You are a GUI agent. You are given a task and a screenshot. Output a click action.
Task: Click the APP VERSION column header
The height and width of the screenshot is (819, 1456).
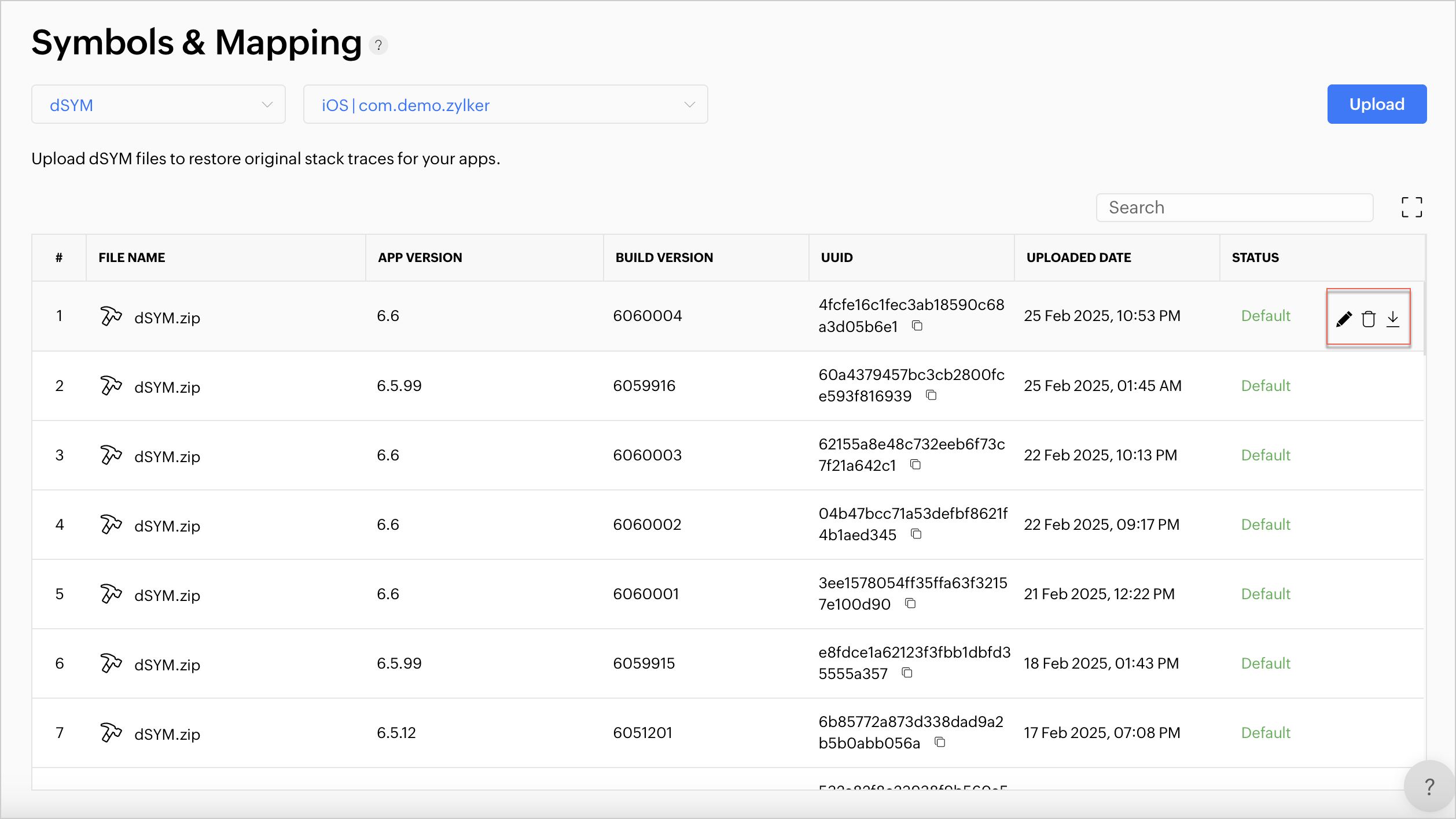pyautogui.click(x=420, y=258)
